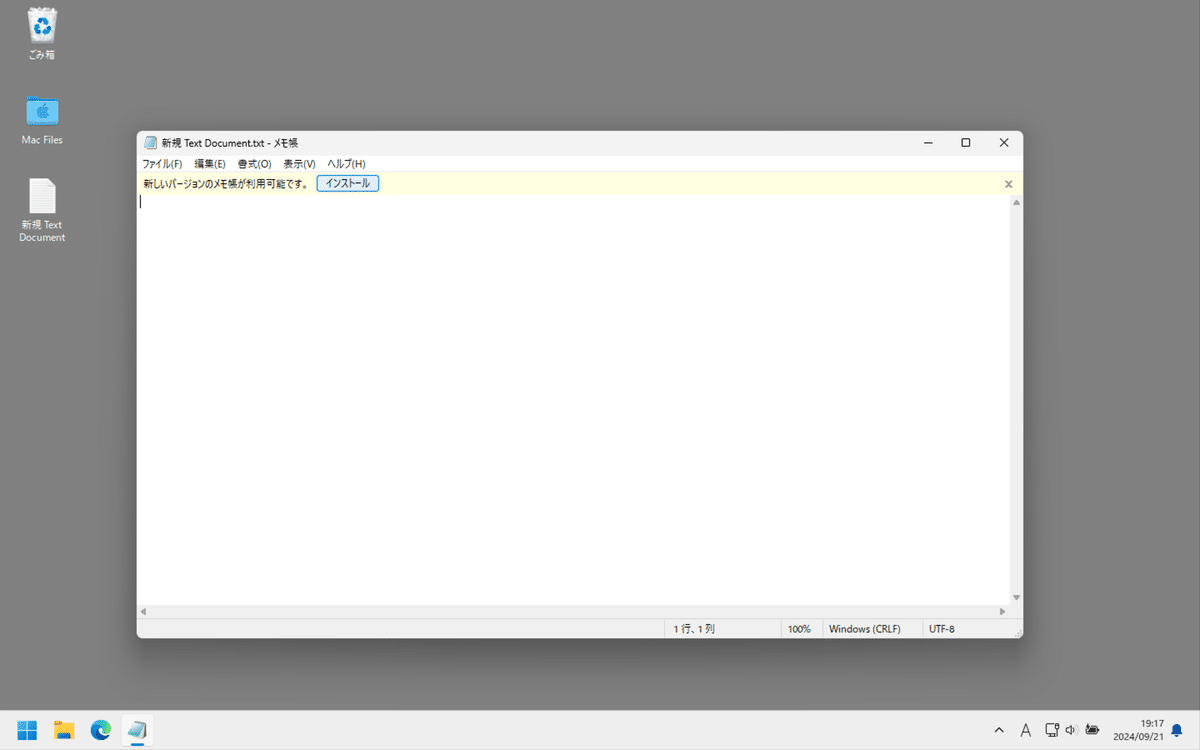Click the battery icon in the system tray

coord(1092,730)
